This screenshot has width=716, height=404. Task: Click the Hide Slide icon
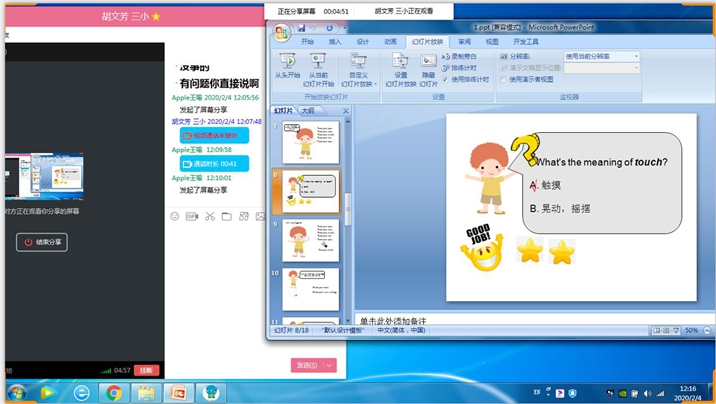428,62
